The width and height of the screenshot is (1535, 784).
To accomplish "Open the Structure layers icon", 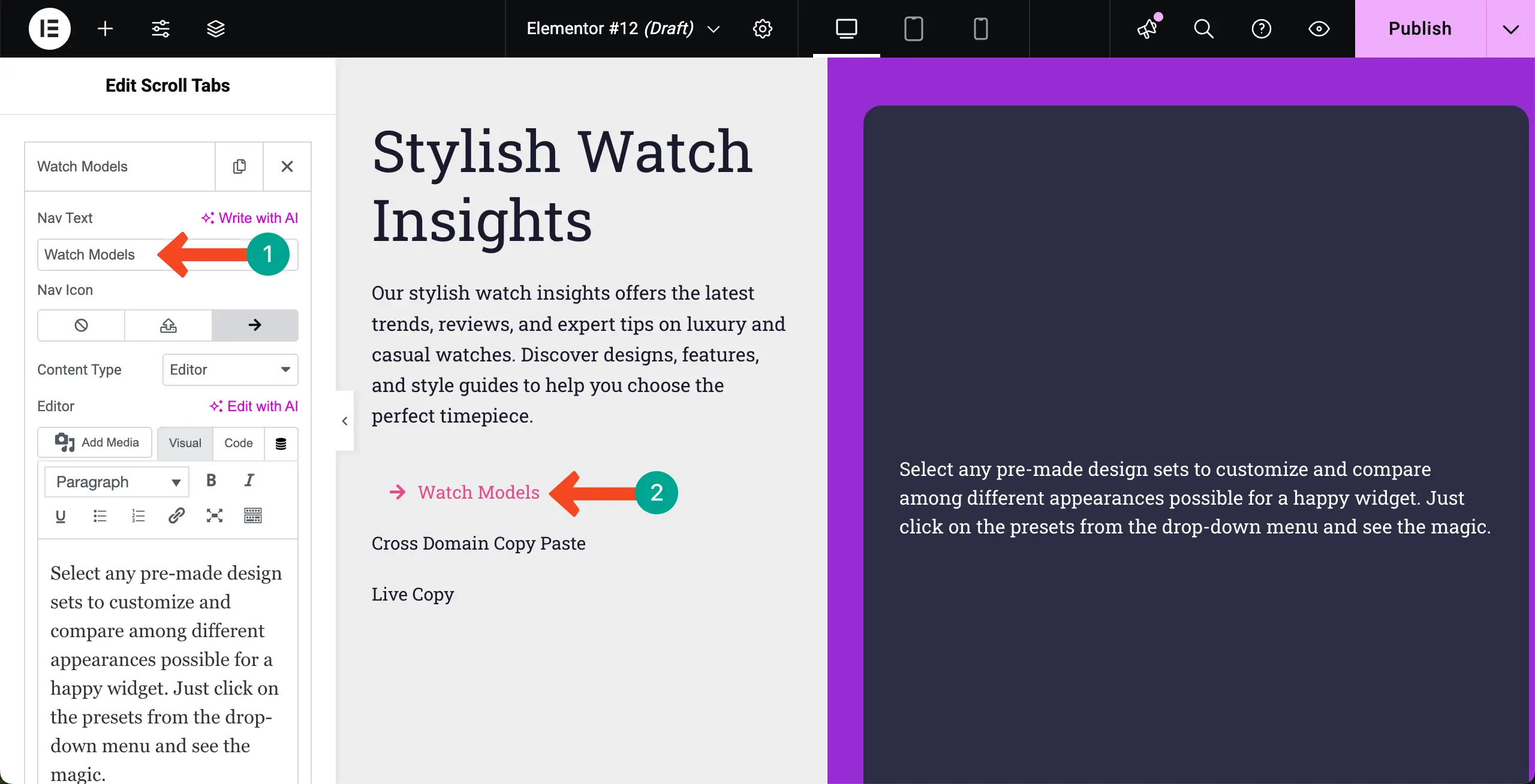I will coord(215,29).
